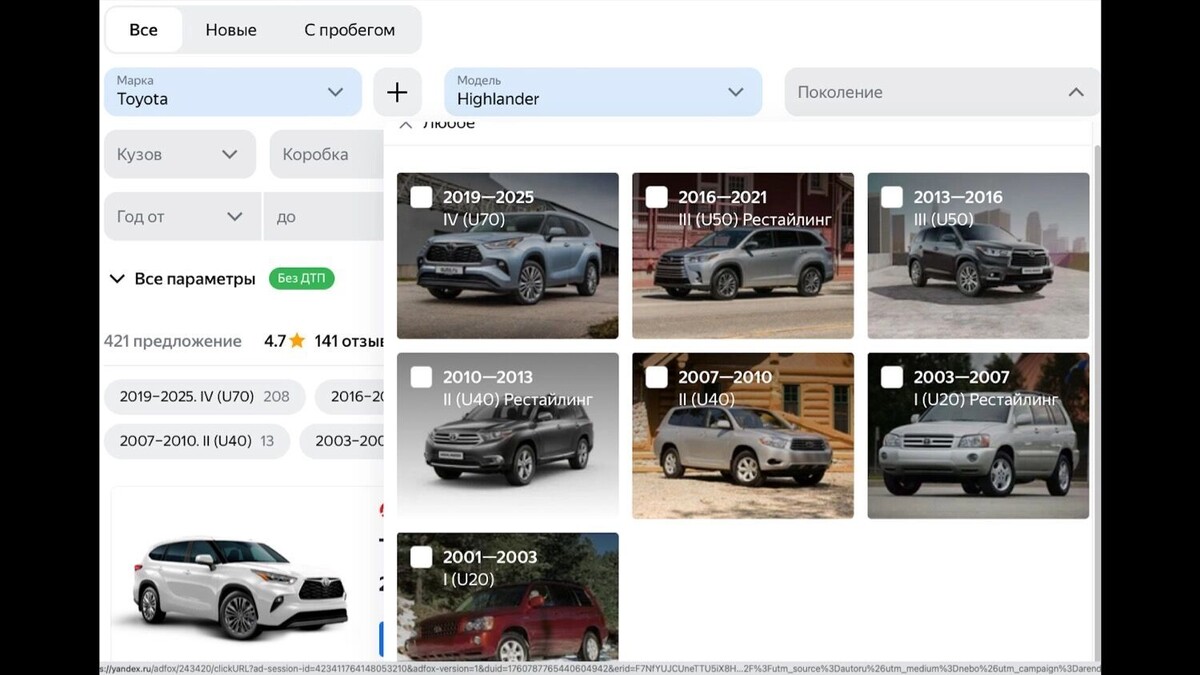Open the Марка dropdown showing Toyota
Image resolution: width=1200 pixels, height=675 pixels.
[232, 91]
